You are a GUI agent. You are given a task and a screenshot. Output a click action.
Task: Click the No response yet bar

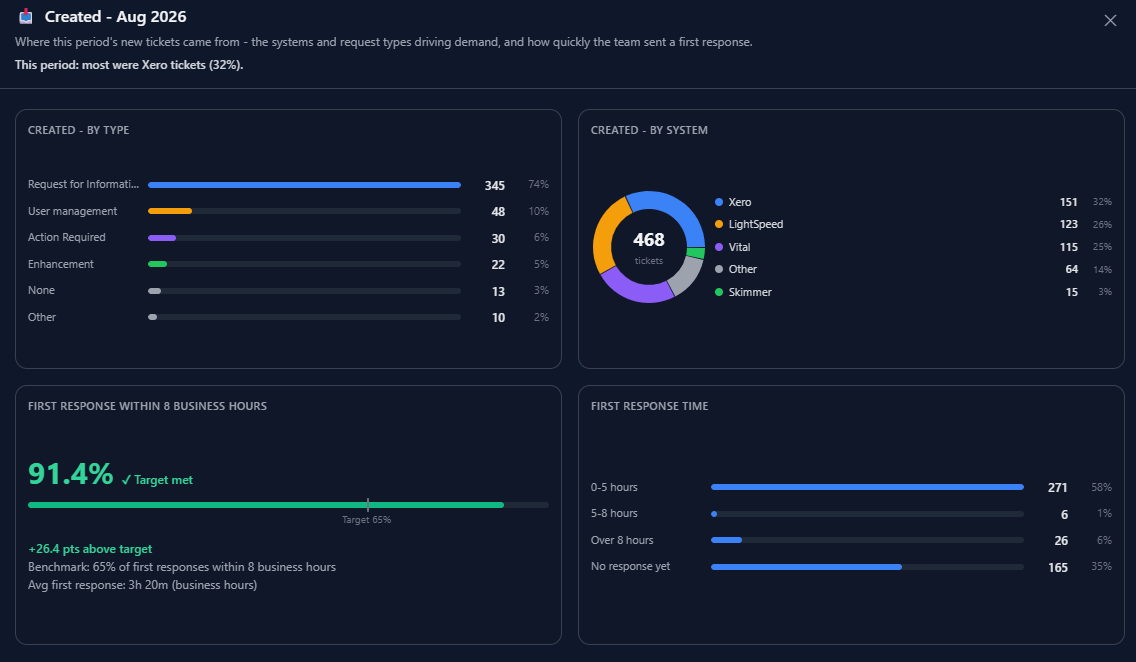point(867,567)
